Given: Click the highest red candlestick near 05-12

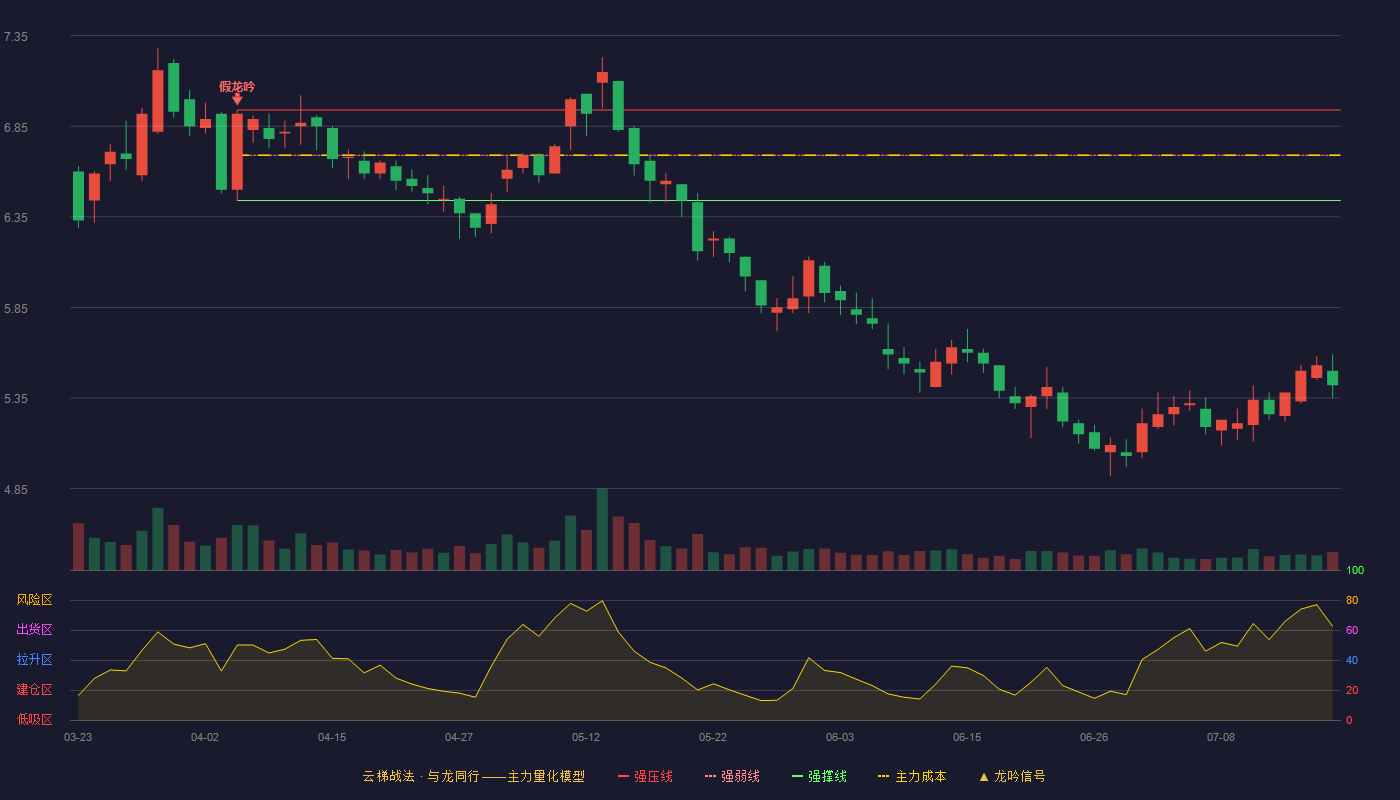Looking at the screenshot, I should click(x=602, y=77).
